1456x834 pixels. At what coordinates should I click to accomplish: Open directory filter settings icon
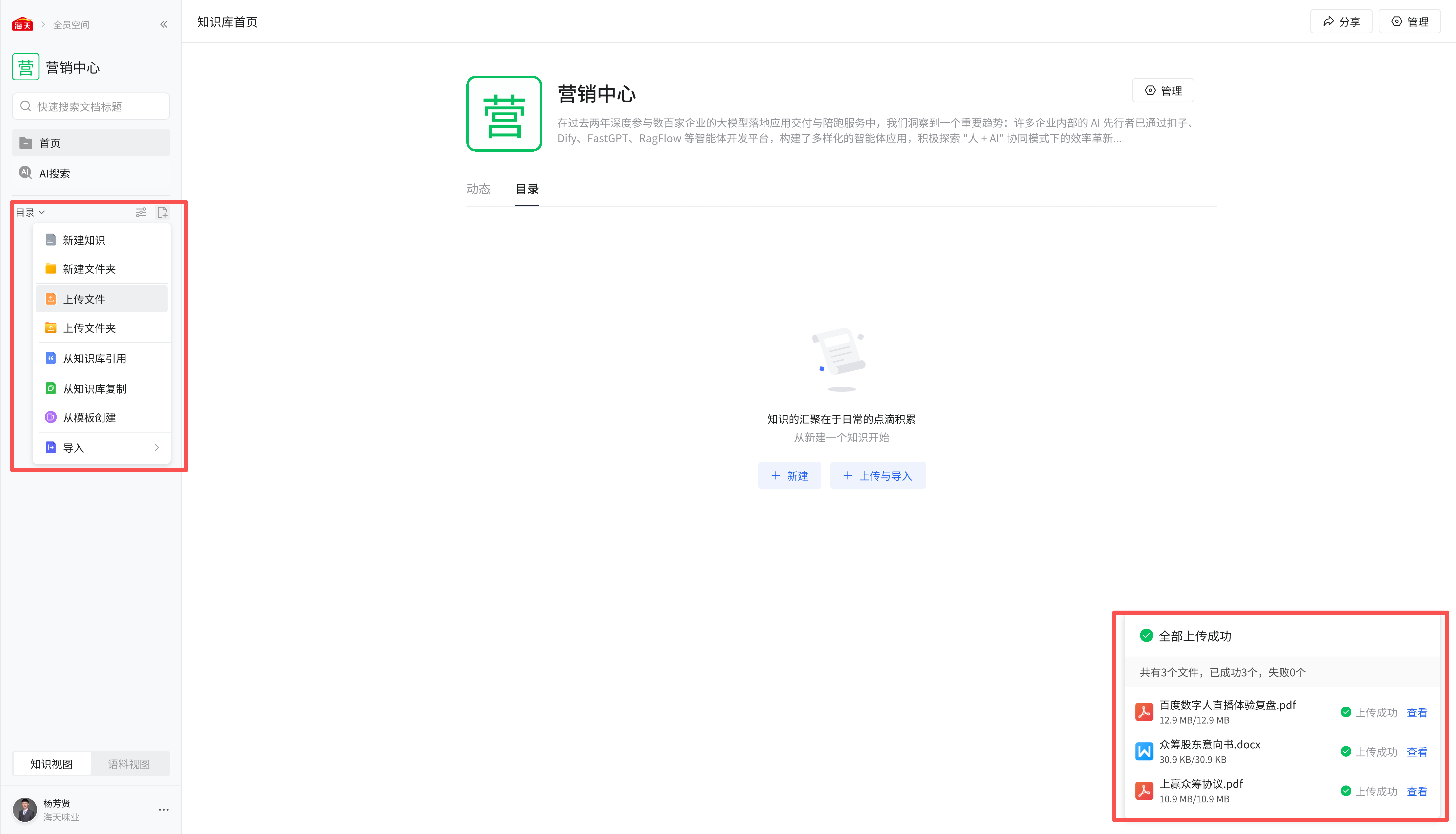pyautogui.click(x=141, y=213)
